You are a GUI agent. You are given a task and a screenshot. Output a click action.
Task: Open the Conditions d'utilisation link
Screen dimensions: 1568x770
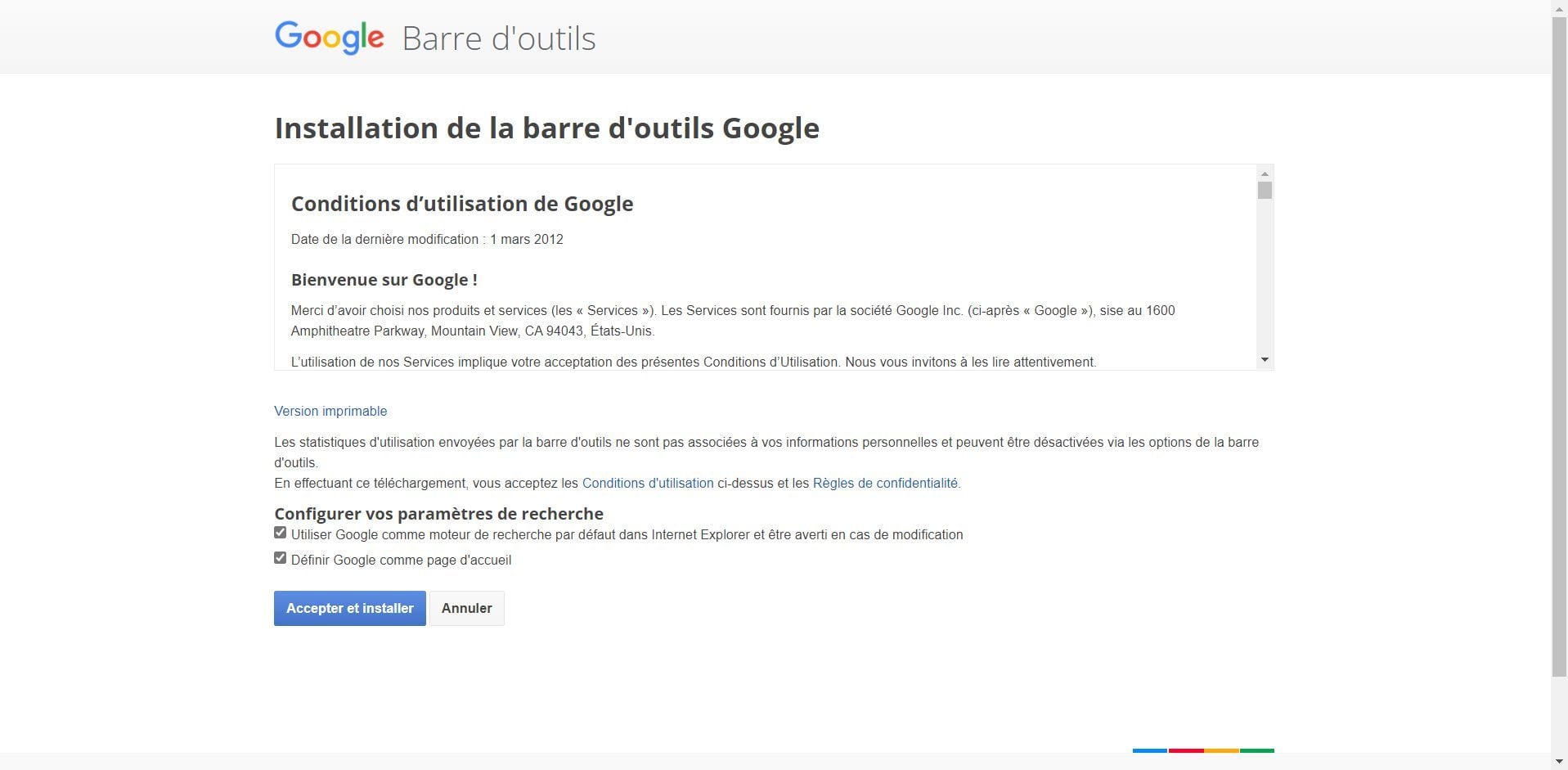[x=648, y=483]
